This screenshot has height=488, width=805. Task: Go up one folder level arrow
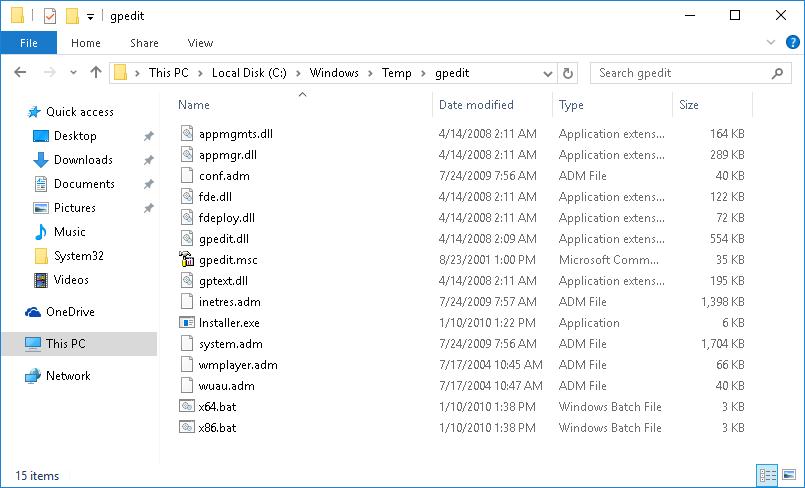tap(96, 72)
